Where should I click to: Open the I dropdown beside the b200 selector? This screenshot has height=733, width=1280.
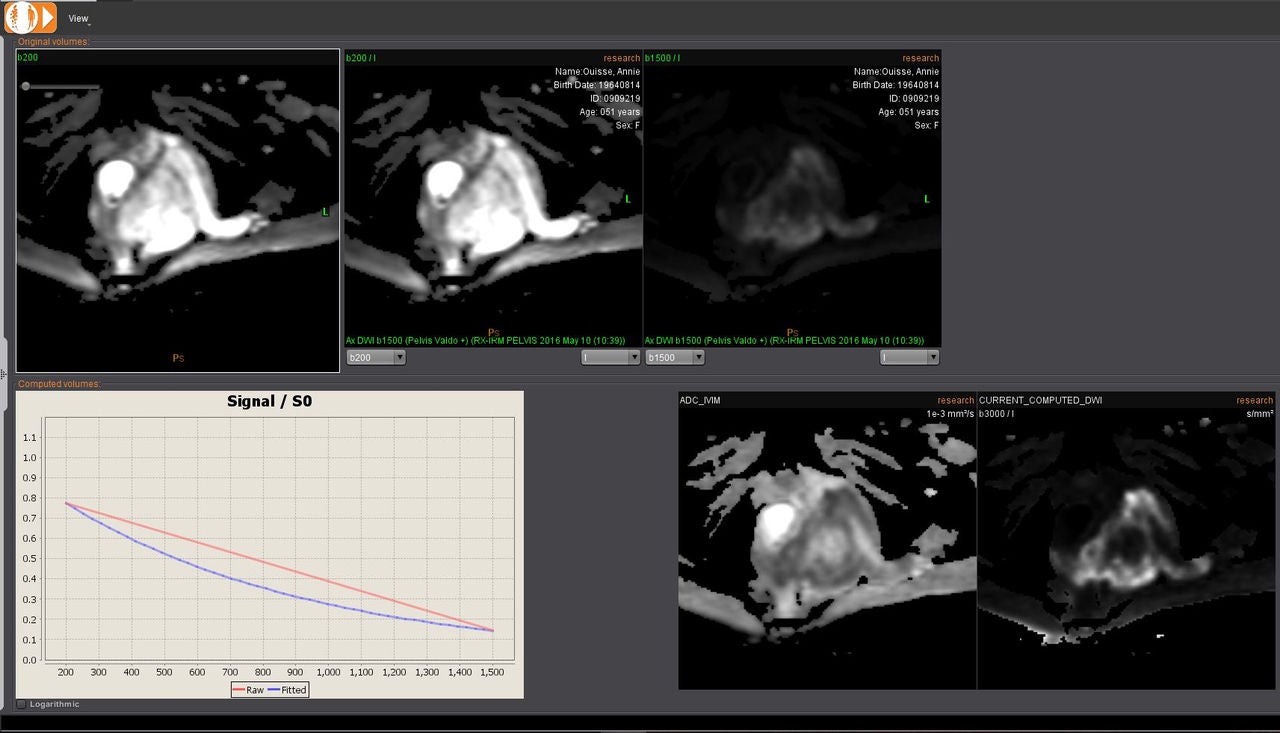coord(610,357)
